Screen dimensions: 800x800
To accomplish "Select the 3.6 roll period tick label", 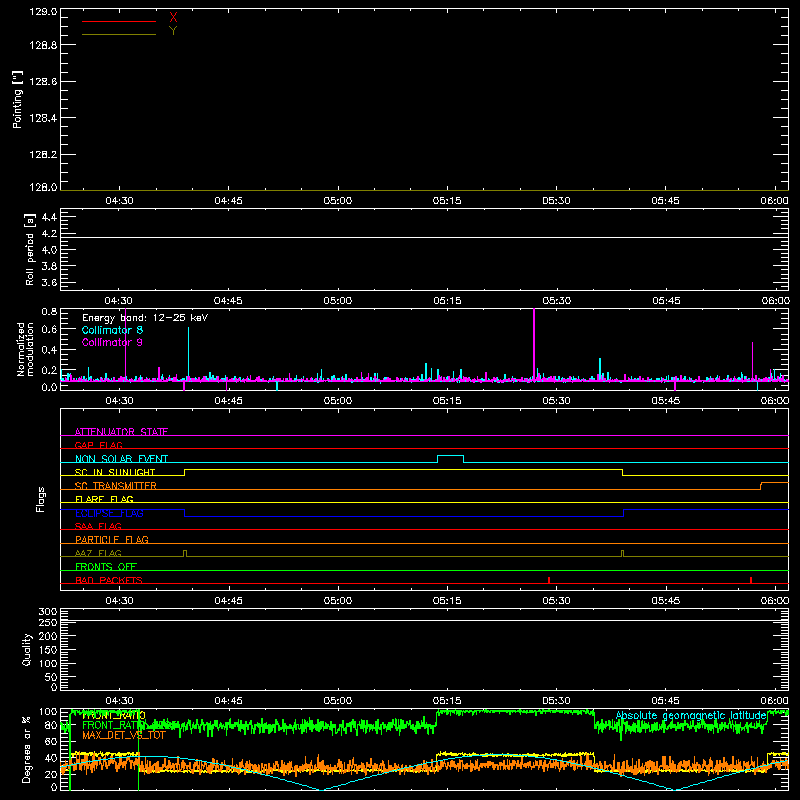I will (49, 283).
